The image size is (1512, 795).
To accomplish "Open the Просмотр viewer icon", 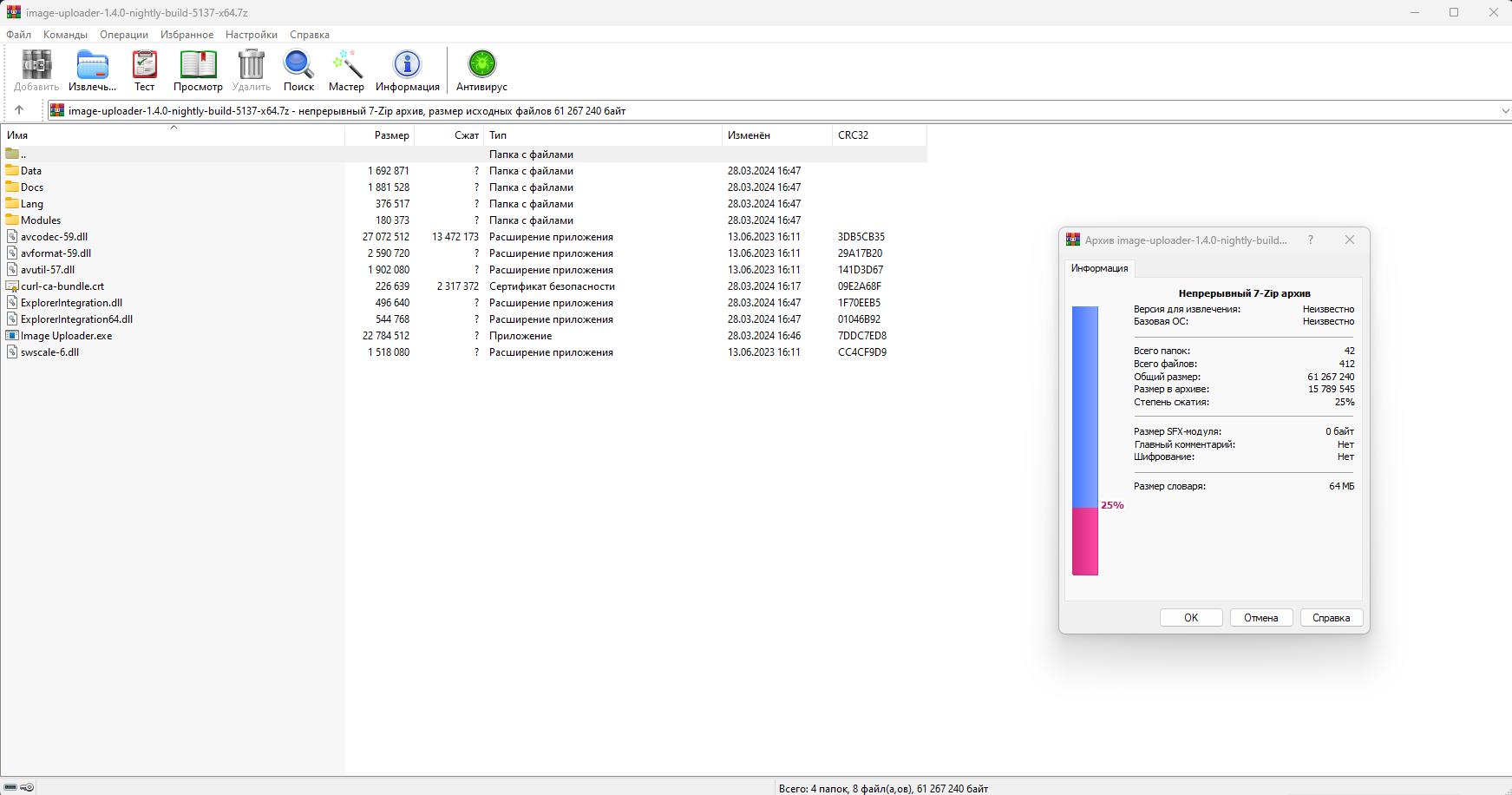I will pos(198,65).
